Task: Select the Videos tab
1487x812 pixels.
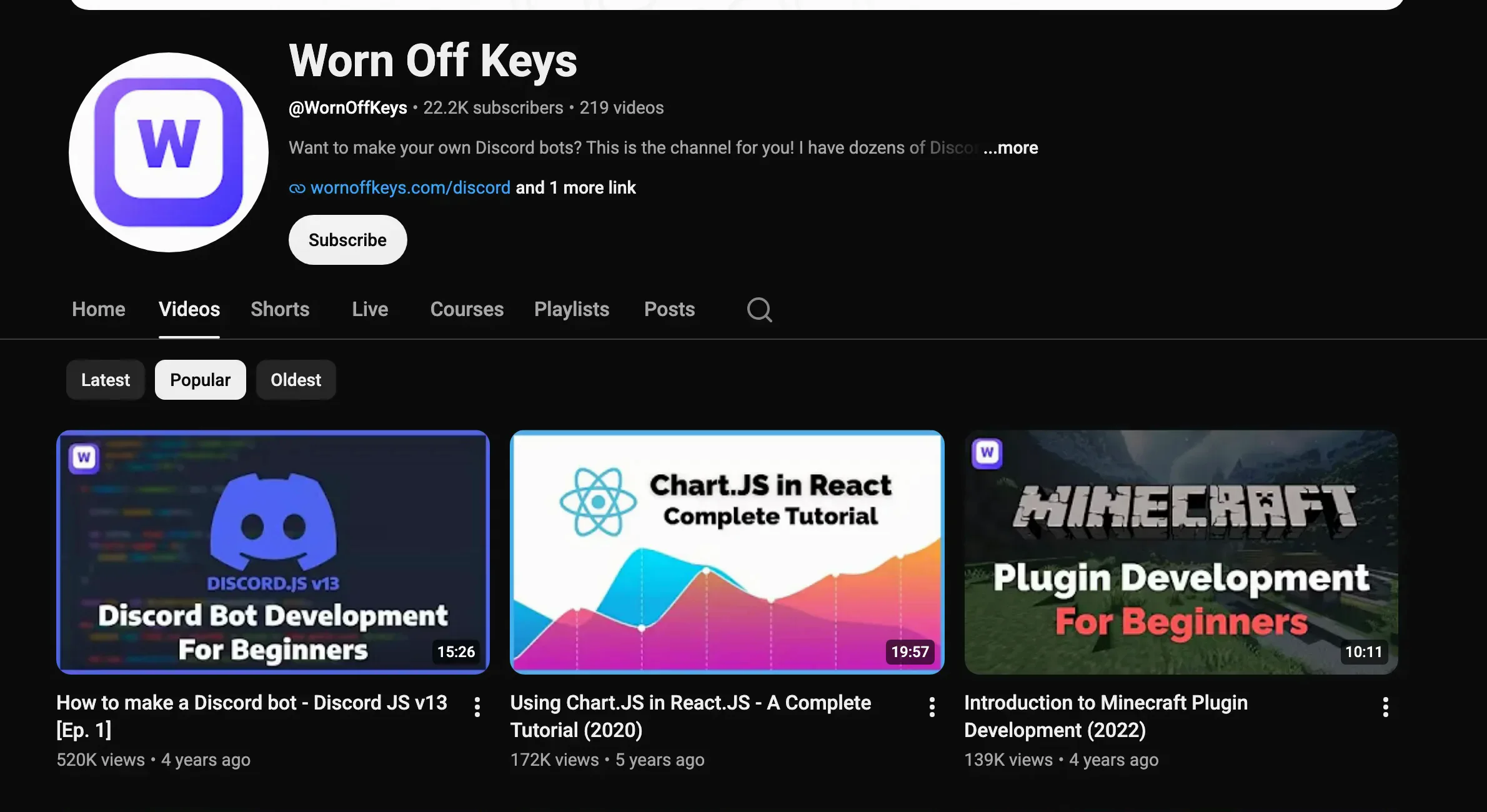Action: [x=189, y=309]
